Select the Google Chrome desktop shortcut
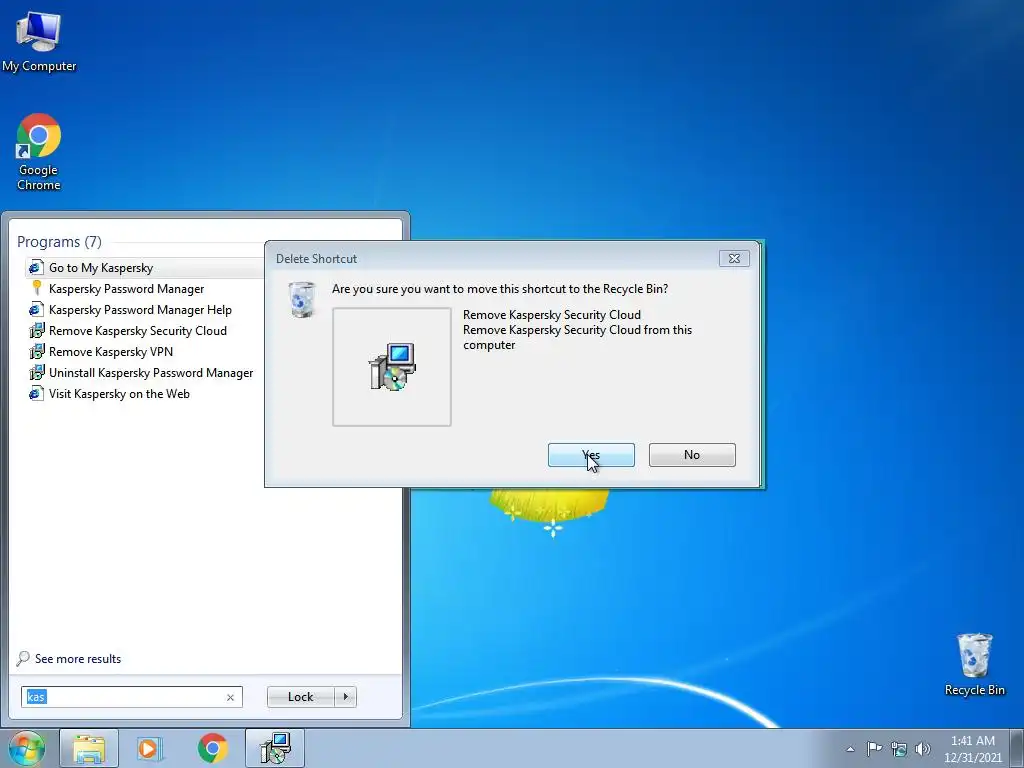The width and height of the screenshot is (1024, 768). pos(39,152)
